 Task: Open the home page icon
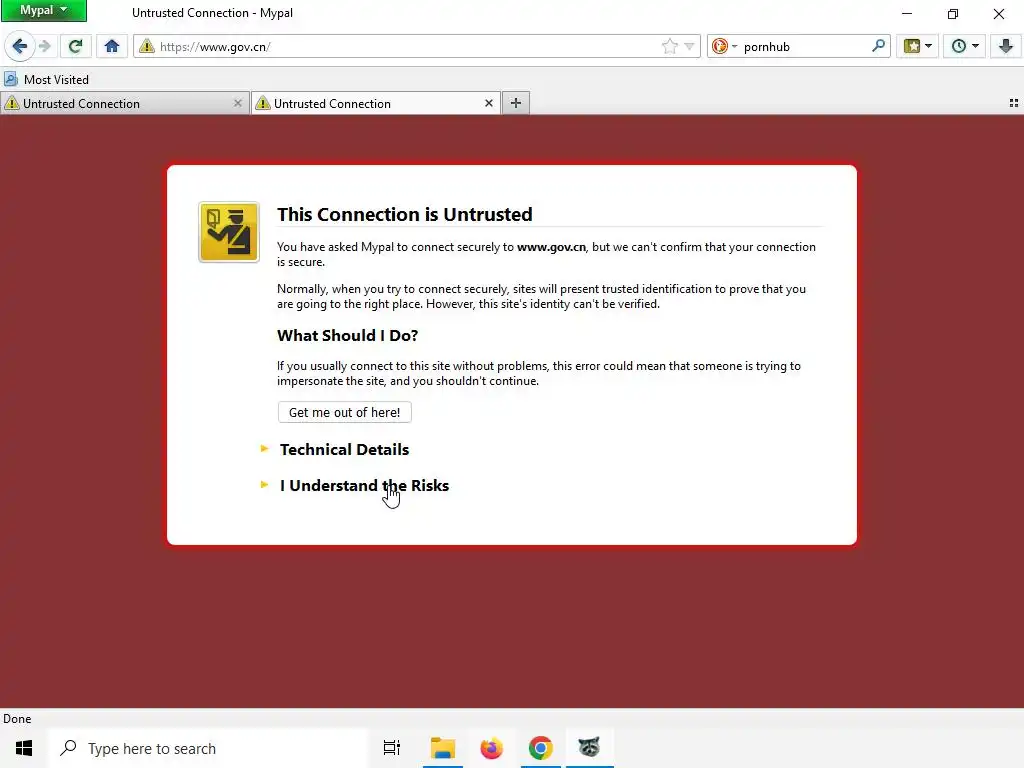(x=112, y=46)
